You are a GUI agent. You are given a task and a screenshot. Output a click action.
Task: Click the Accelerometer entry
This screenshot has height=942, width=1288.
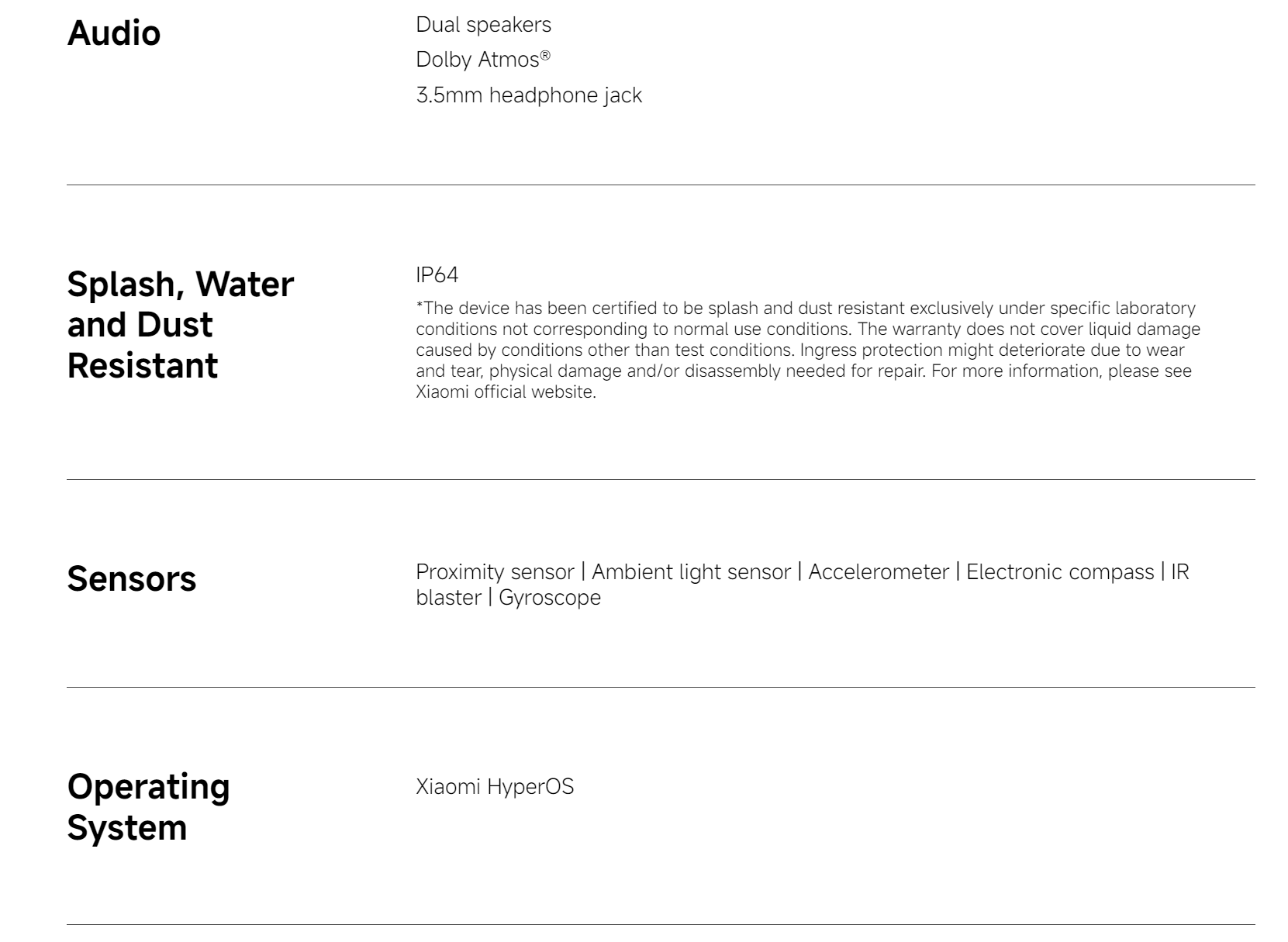[879, 572]
